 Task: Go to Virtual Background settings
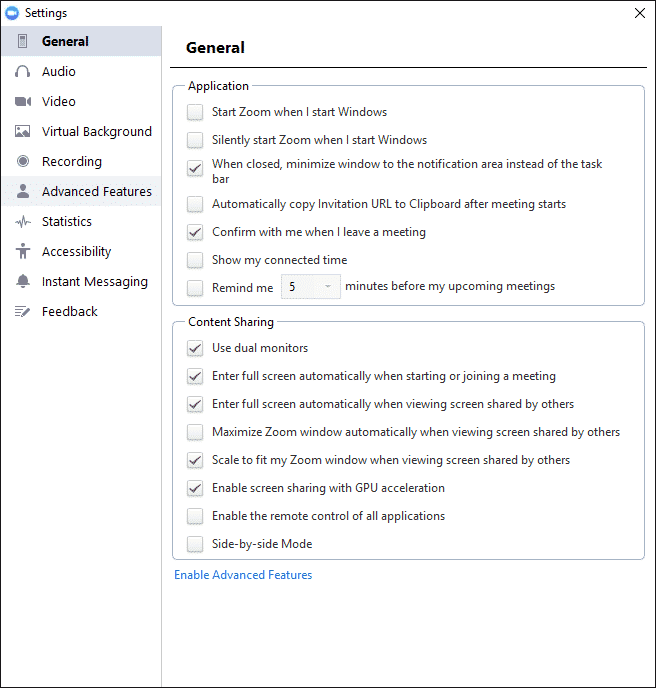click(x=82, y=131)
